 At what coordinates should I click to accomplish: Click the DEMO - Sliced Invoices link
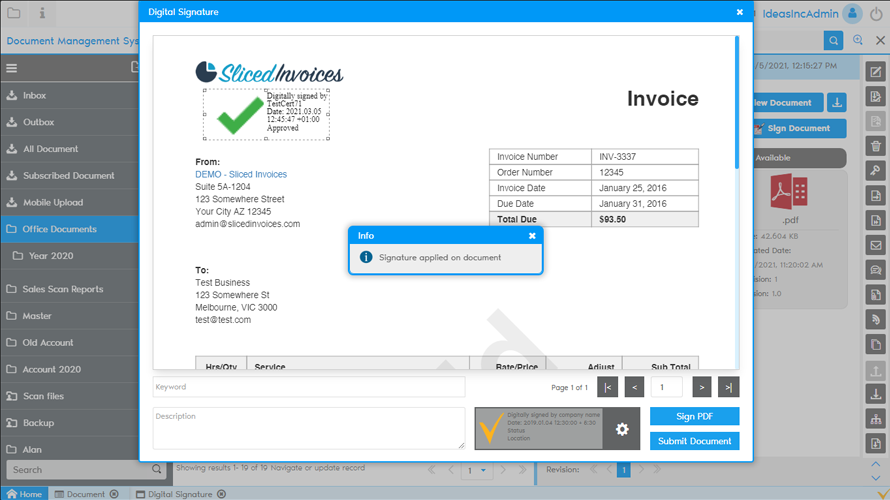click(x=241, y=174)
